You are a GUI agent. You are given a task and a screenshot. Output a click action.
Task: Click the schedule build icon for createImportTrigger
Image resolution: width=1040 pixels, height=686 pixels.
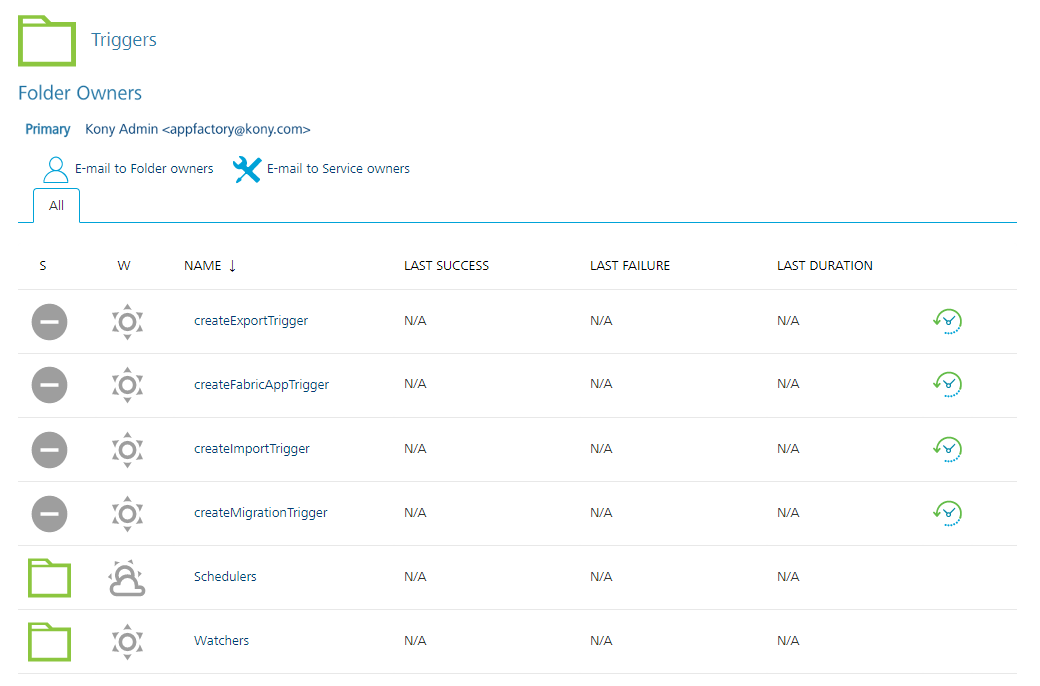click(947, 449)
